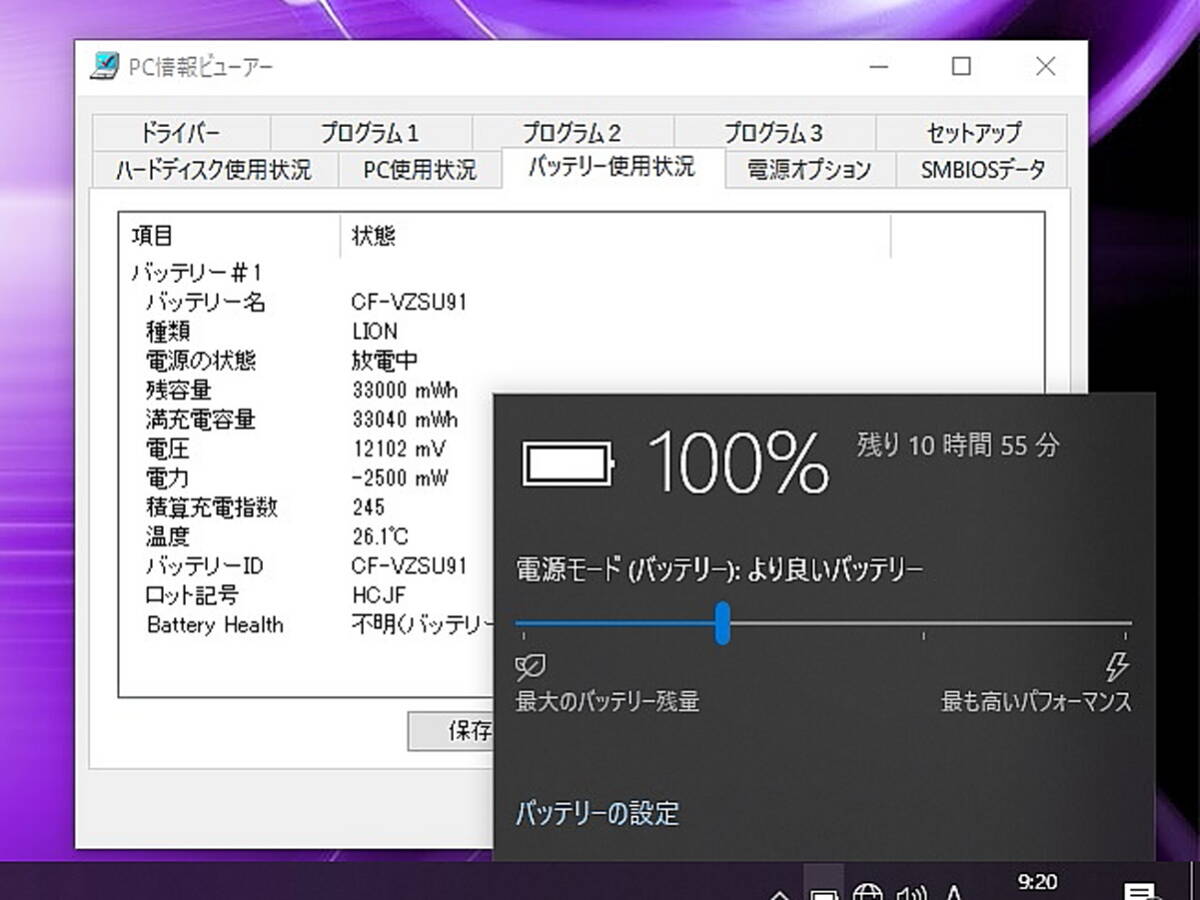1200x900 pixels.
Task: Open the 電源オプション tab
Action: pos(809,169)
